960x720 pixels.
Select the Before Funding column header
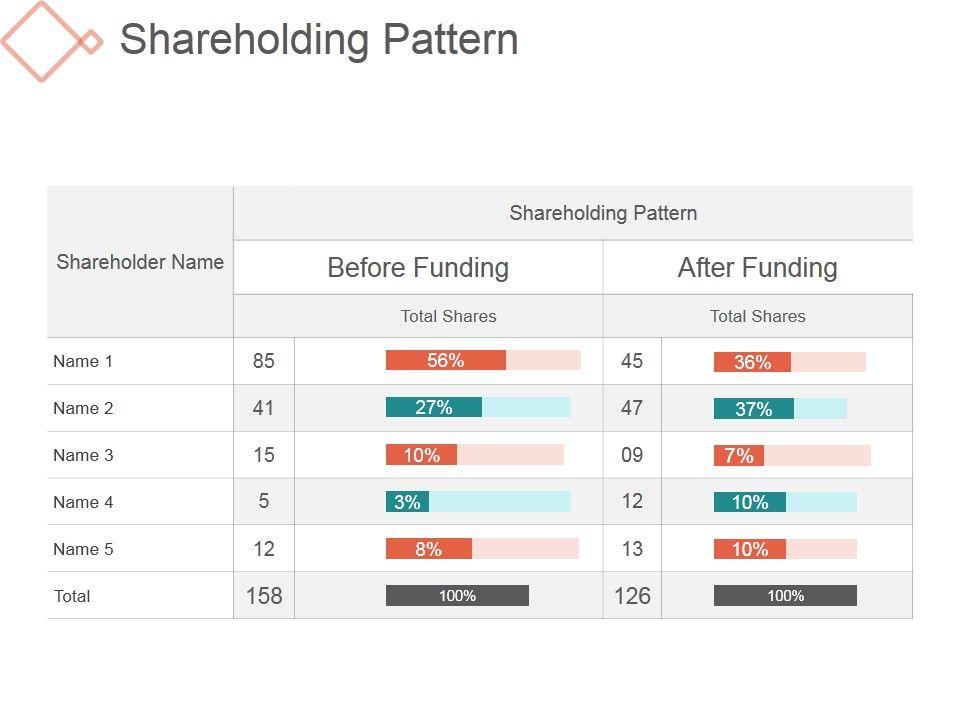pos(418,268)
